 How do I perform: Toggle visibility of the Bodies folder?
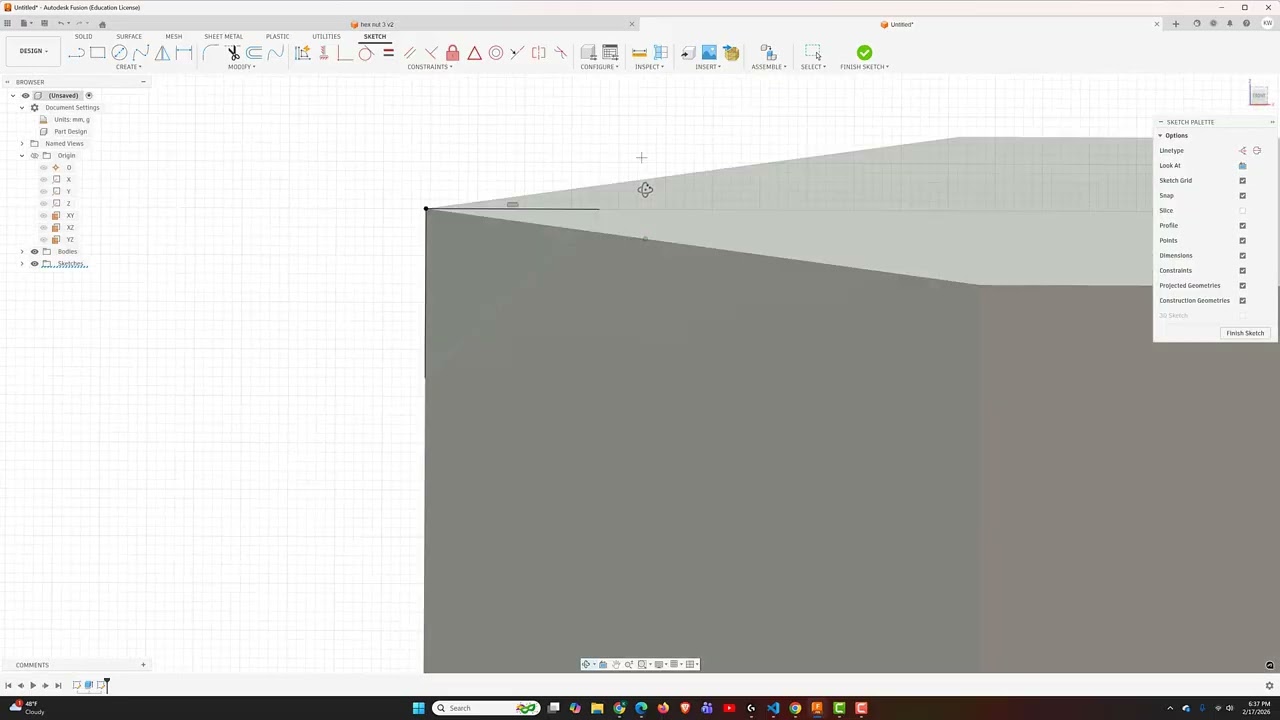(34, 252)
